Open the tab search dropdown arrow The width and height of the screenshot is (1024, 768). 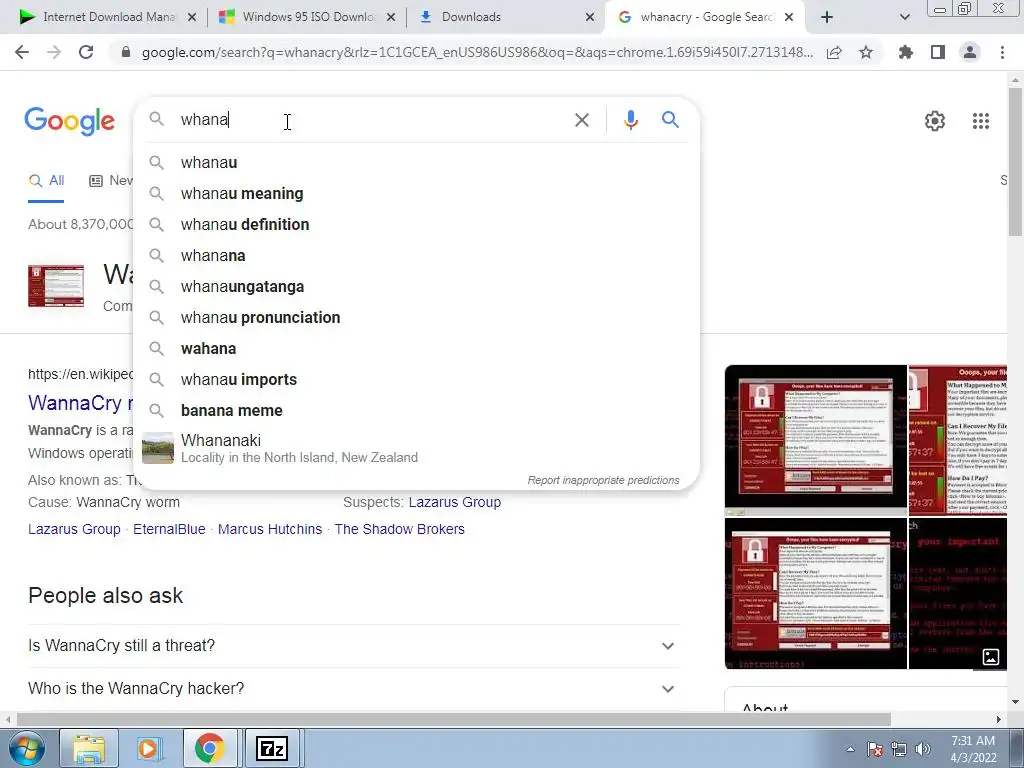904,17
